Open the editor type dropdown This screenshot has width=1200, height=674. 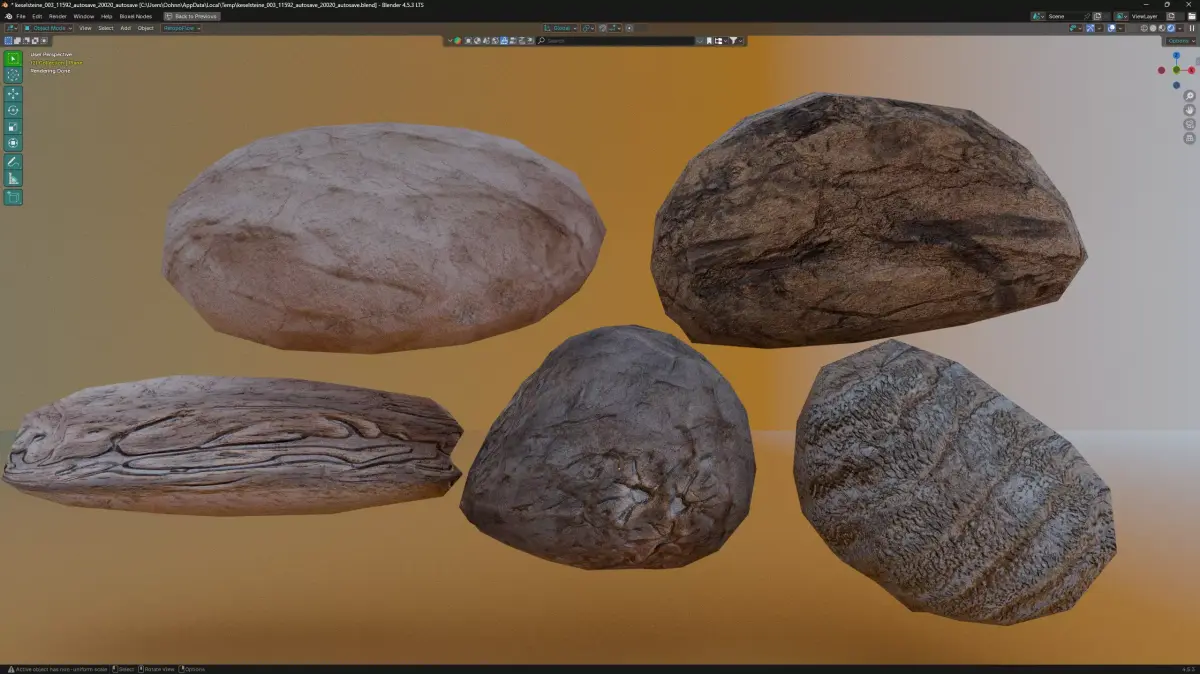pyautogui.click(x=12, y=28)
